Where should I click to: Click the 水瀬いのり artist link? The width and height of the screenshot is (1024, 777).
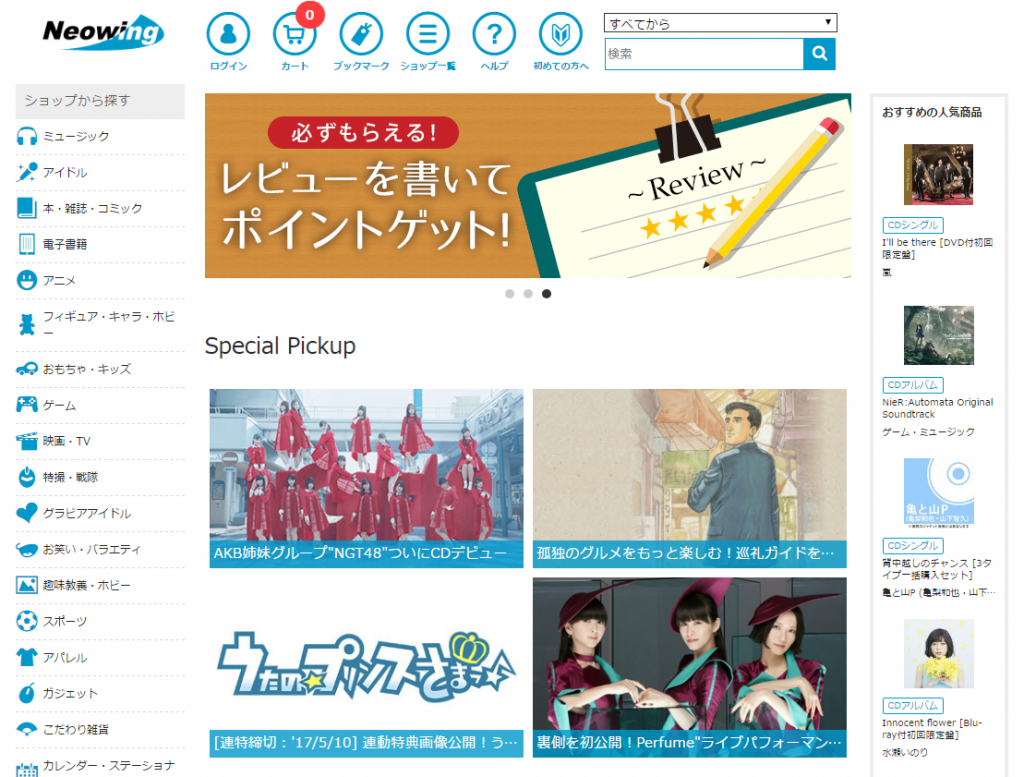click(904, 752)
